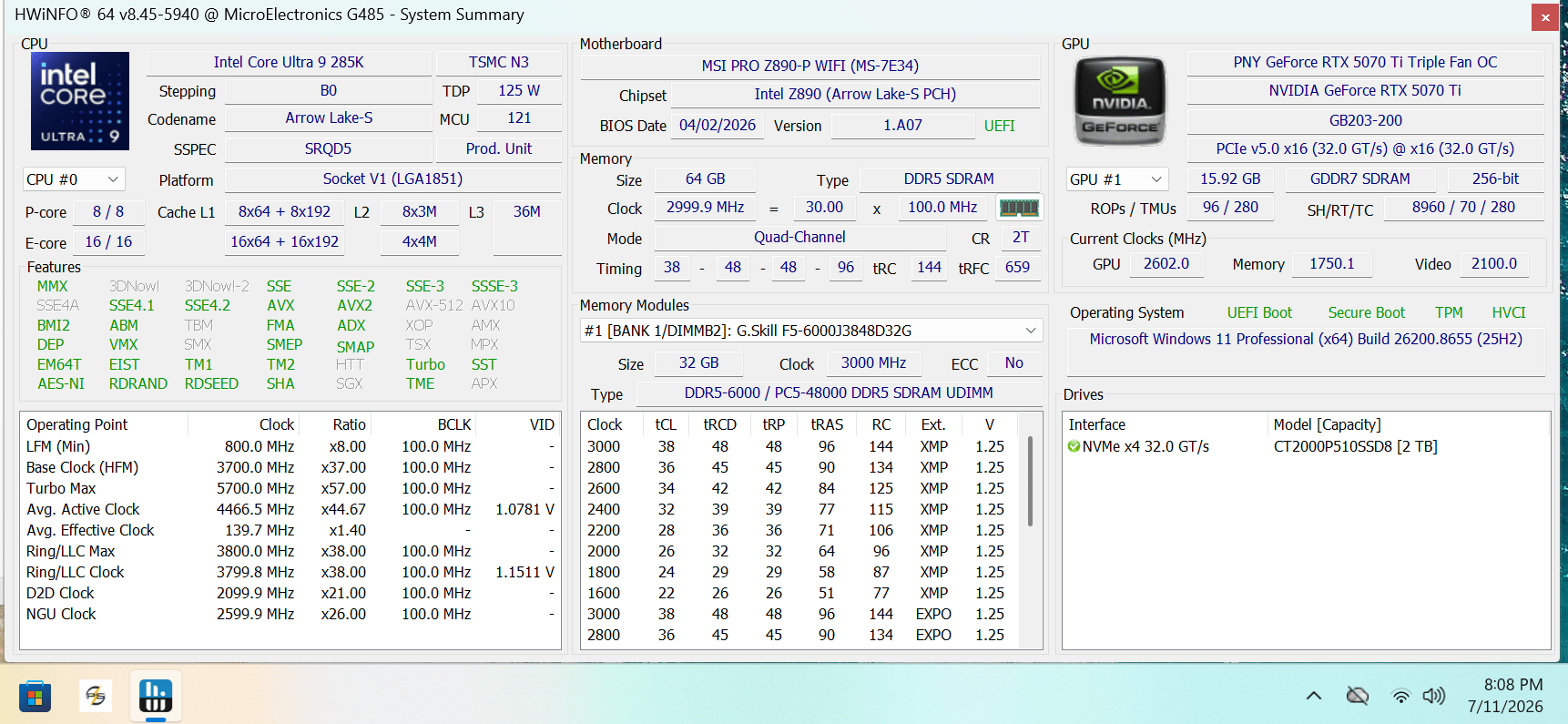The height and width of the screenshot is (724, 1568).
Task: Click the 15.92 GB video memory value
Action: pos(1230,178)
